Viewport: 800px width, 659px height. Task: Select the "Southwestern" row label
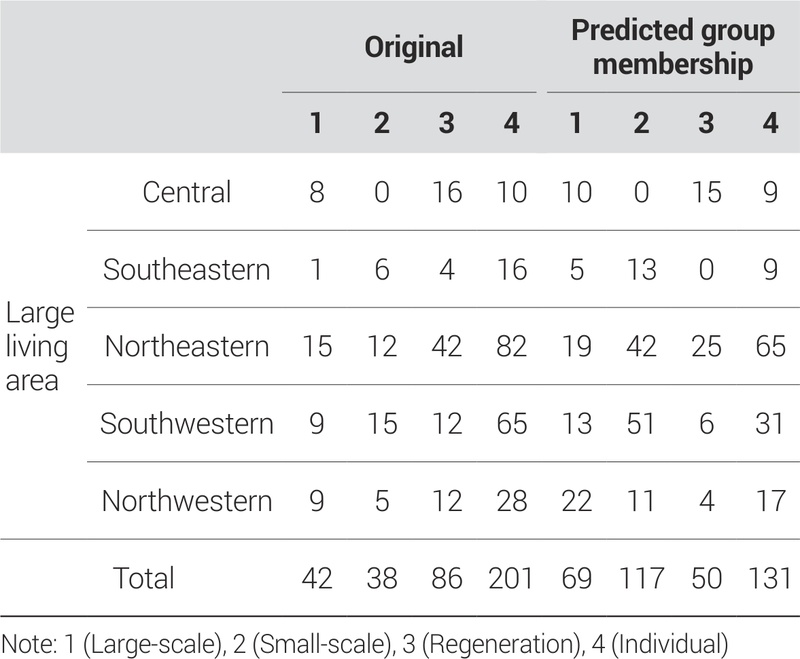coord(187,423)
